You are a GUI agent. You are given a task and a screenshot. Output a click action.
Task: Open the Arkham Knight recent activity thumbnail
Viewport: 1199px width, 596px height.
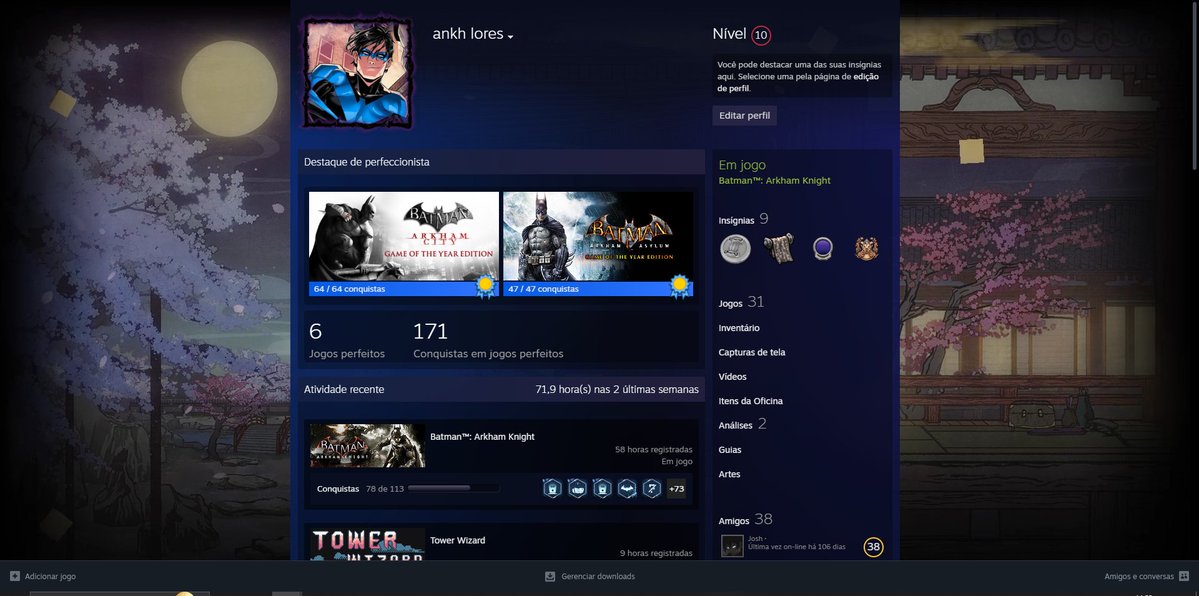pos(368,446)
